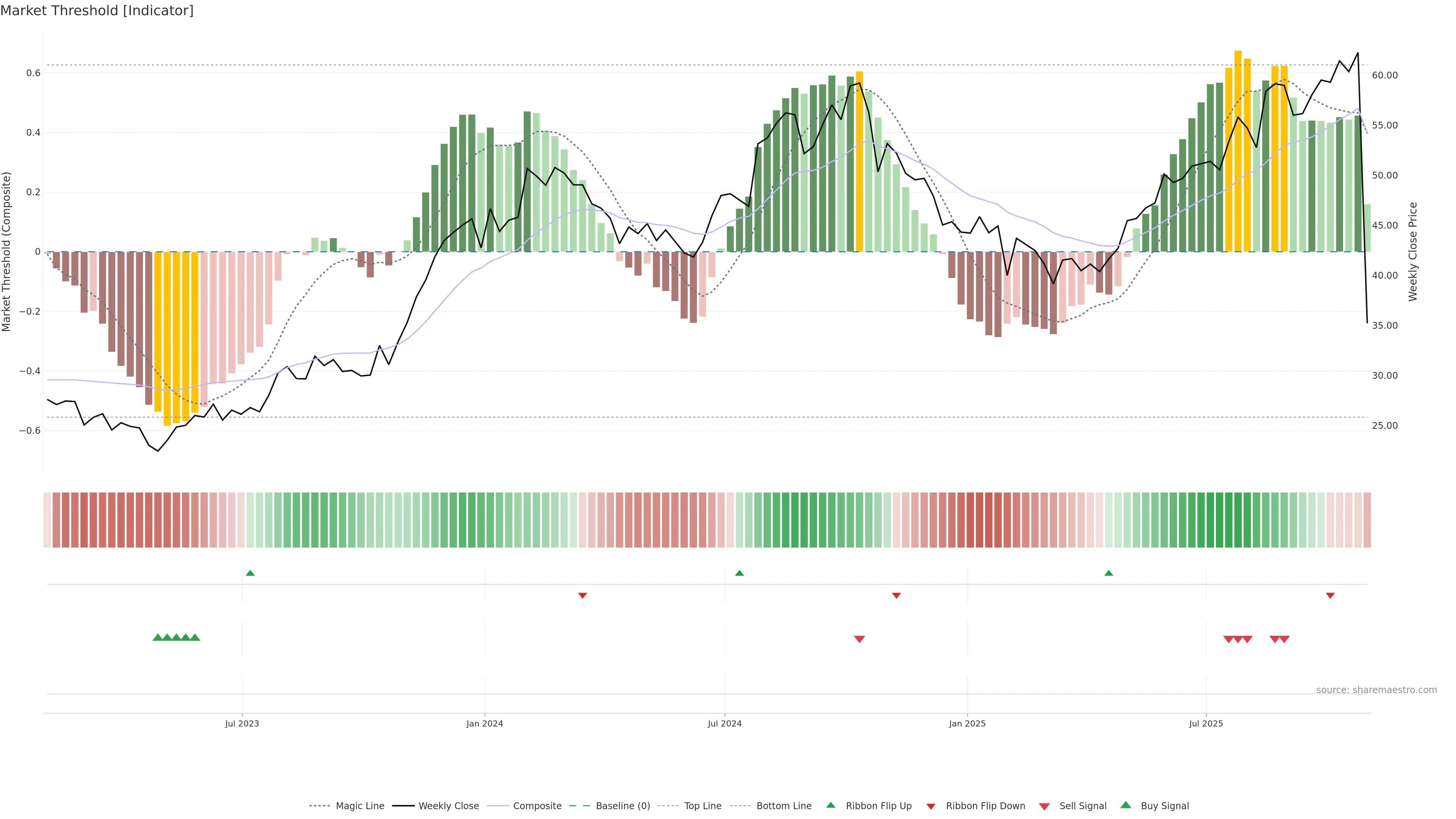Click the Ribbon Flip Up triangle near Jul 2023
The image size is (1456, 819).
[250, 573]
